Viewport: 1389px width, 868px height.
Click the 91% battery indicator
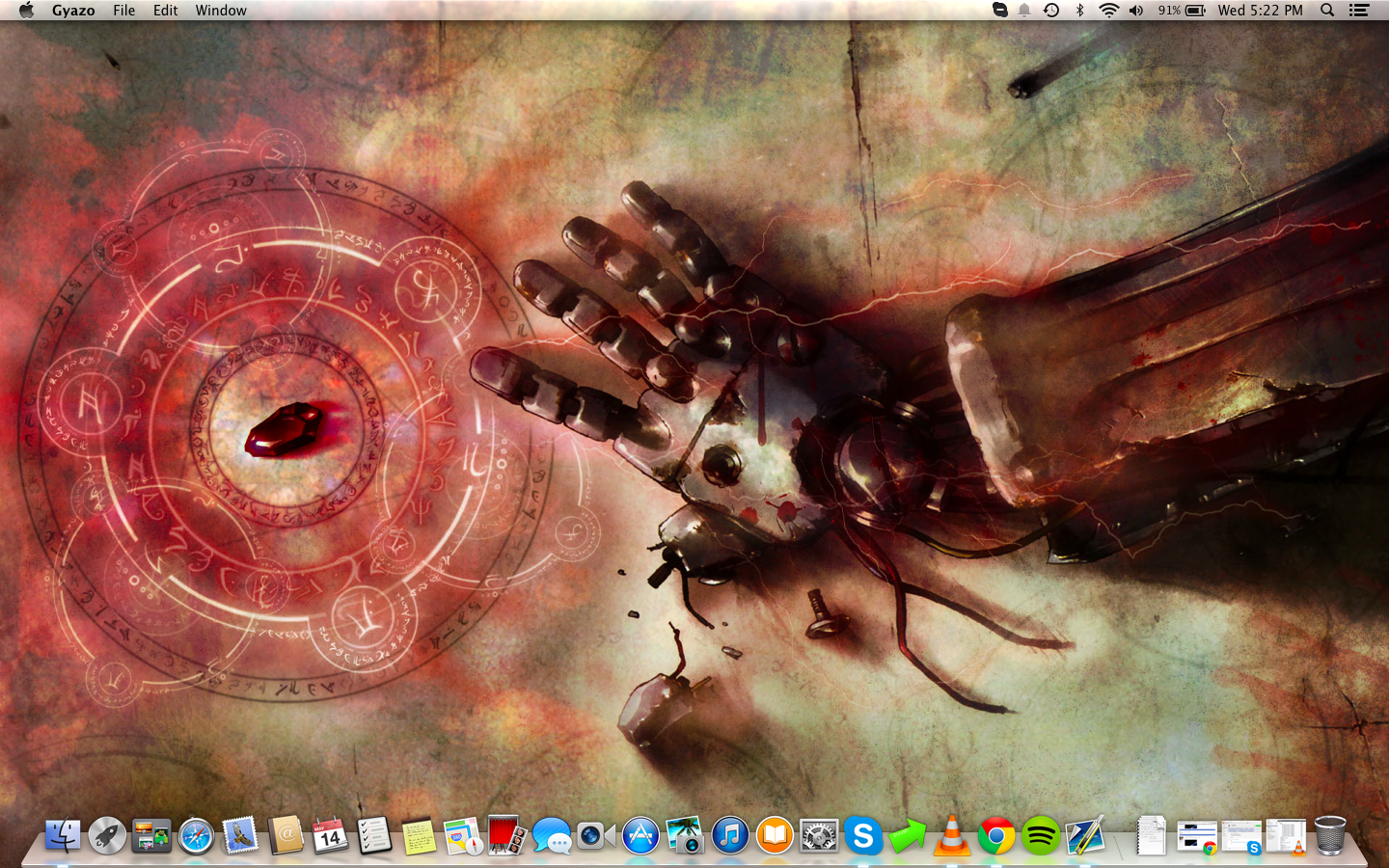pos(1182,11)
